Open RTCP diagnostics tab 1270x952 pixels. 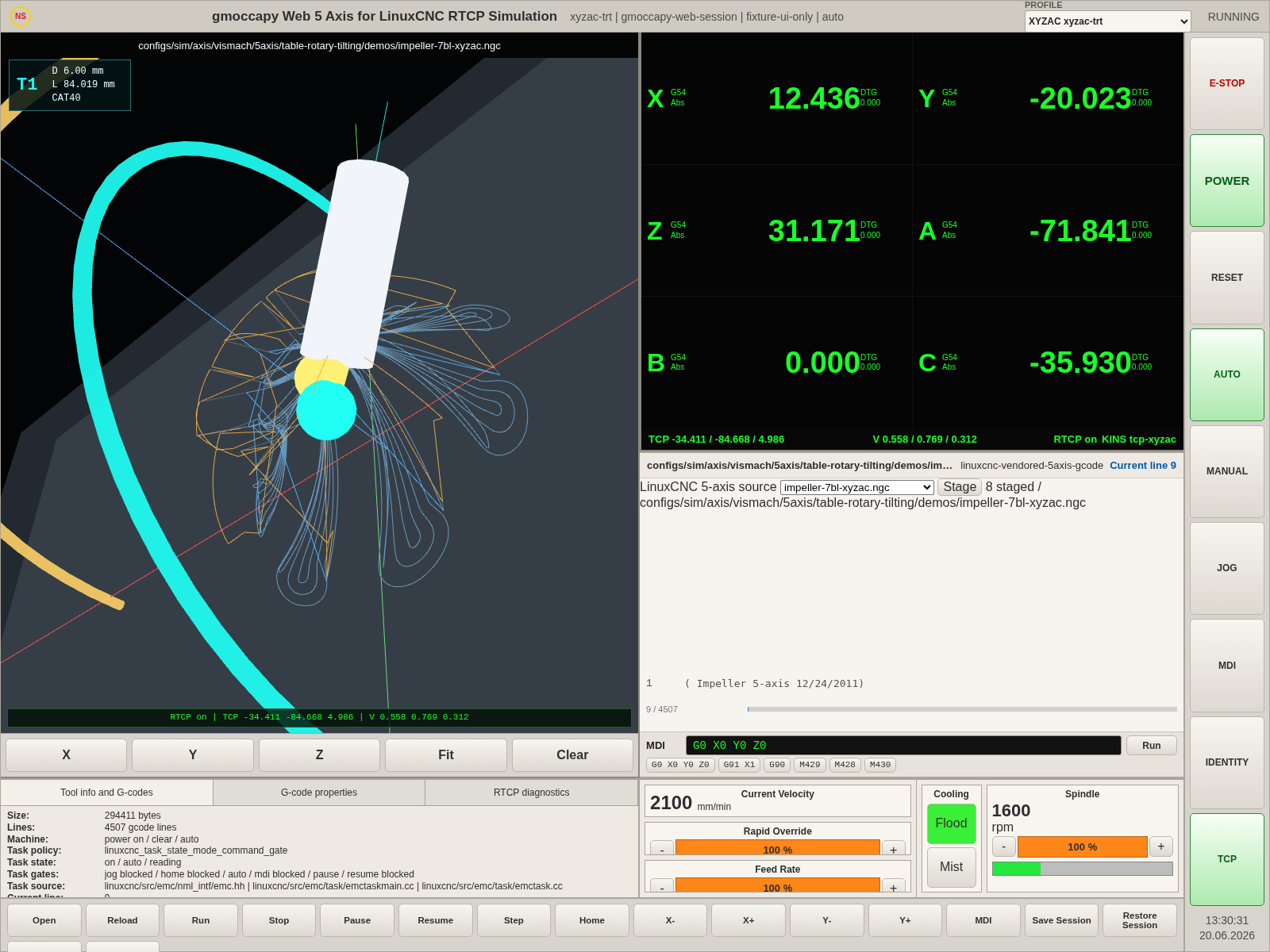point(531,793)
